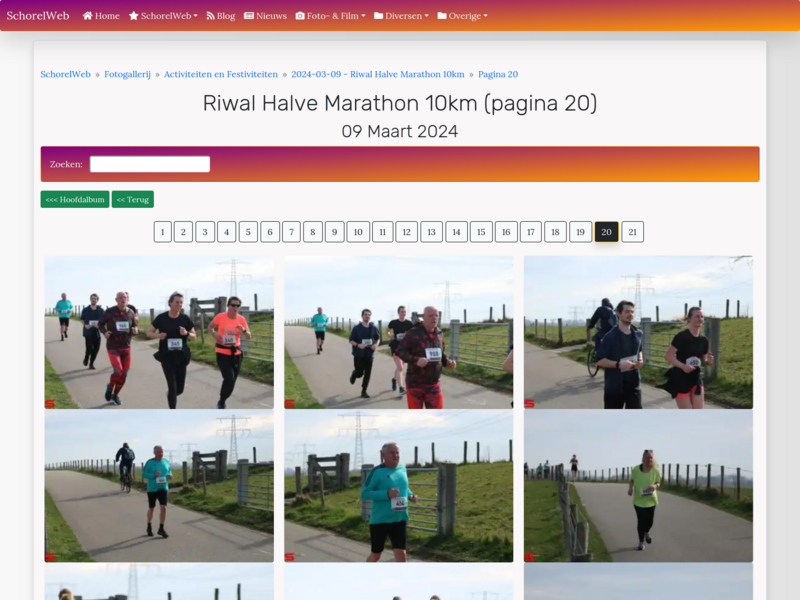The image size is (800, 600).
Task: Expand the SchorelWeb dropdown menu
Action: tap(163, 16)
